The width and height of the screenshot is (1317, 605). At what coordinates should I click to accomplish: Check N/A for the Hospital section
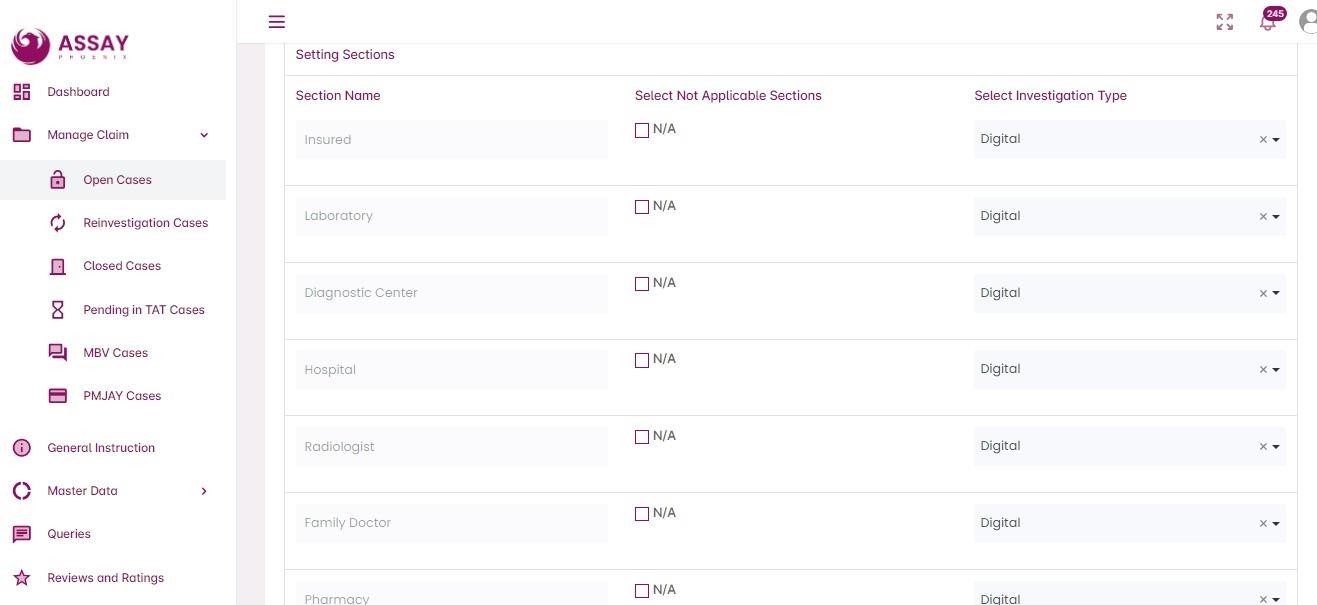tap(642, 360)
